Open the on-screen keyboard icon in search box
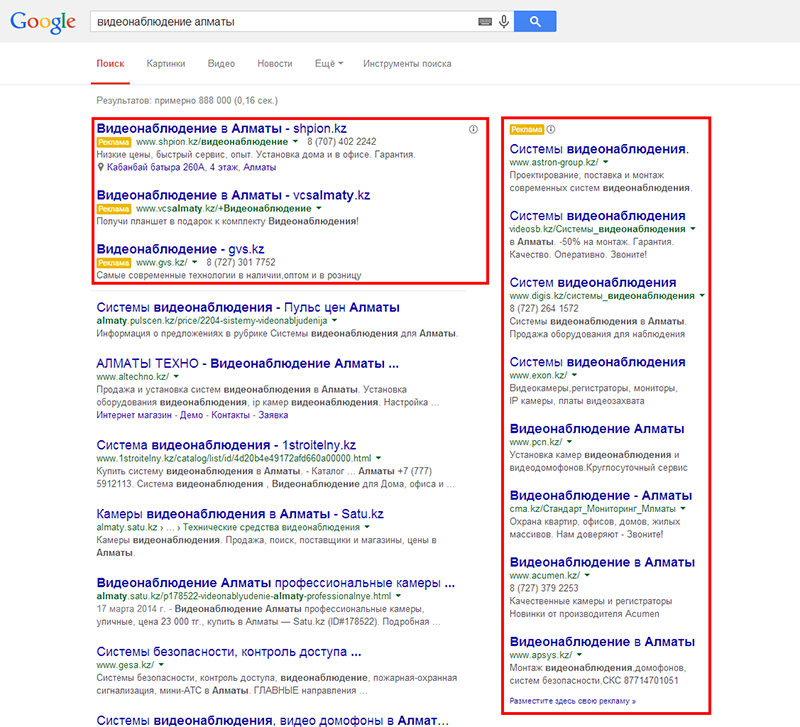This screenshot has width=800, height=727. coord(485,21)
